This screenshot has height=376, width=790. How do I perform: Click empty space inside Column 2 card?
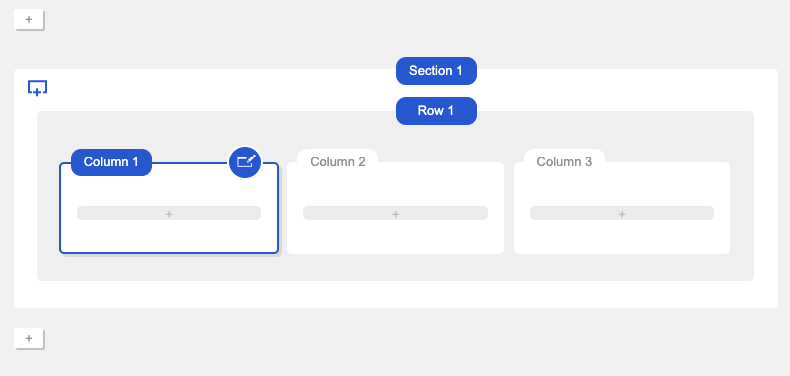click(x=396, y=237)
